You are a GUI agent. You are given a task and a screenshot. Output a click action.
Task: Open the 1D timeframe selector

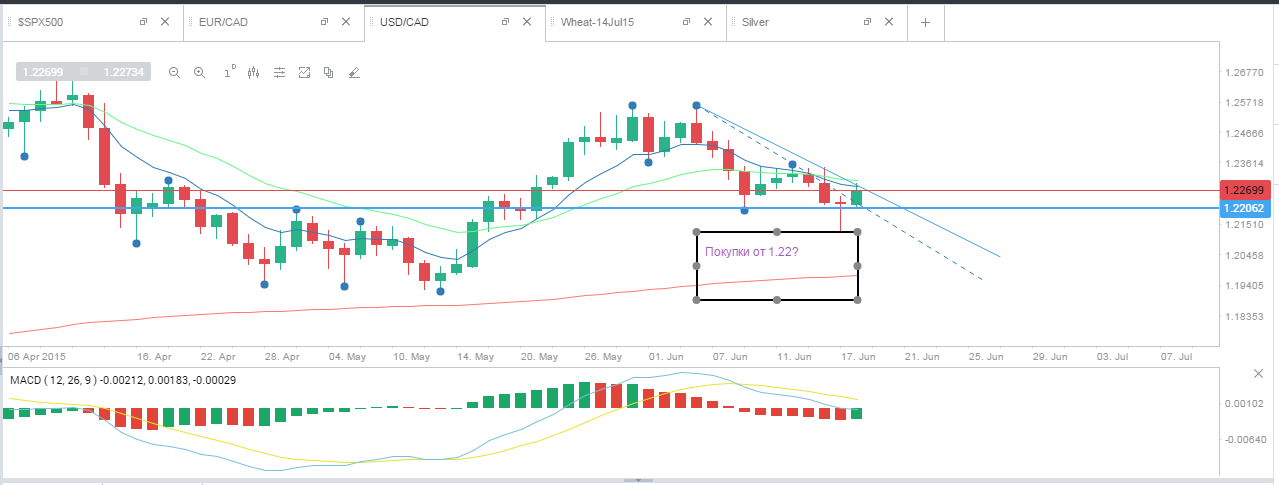click(x=229, y=71)
